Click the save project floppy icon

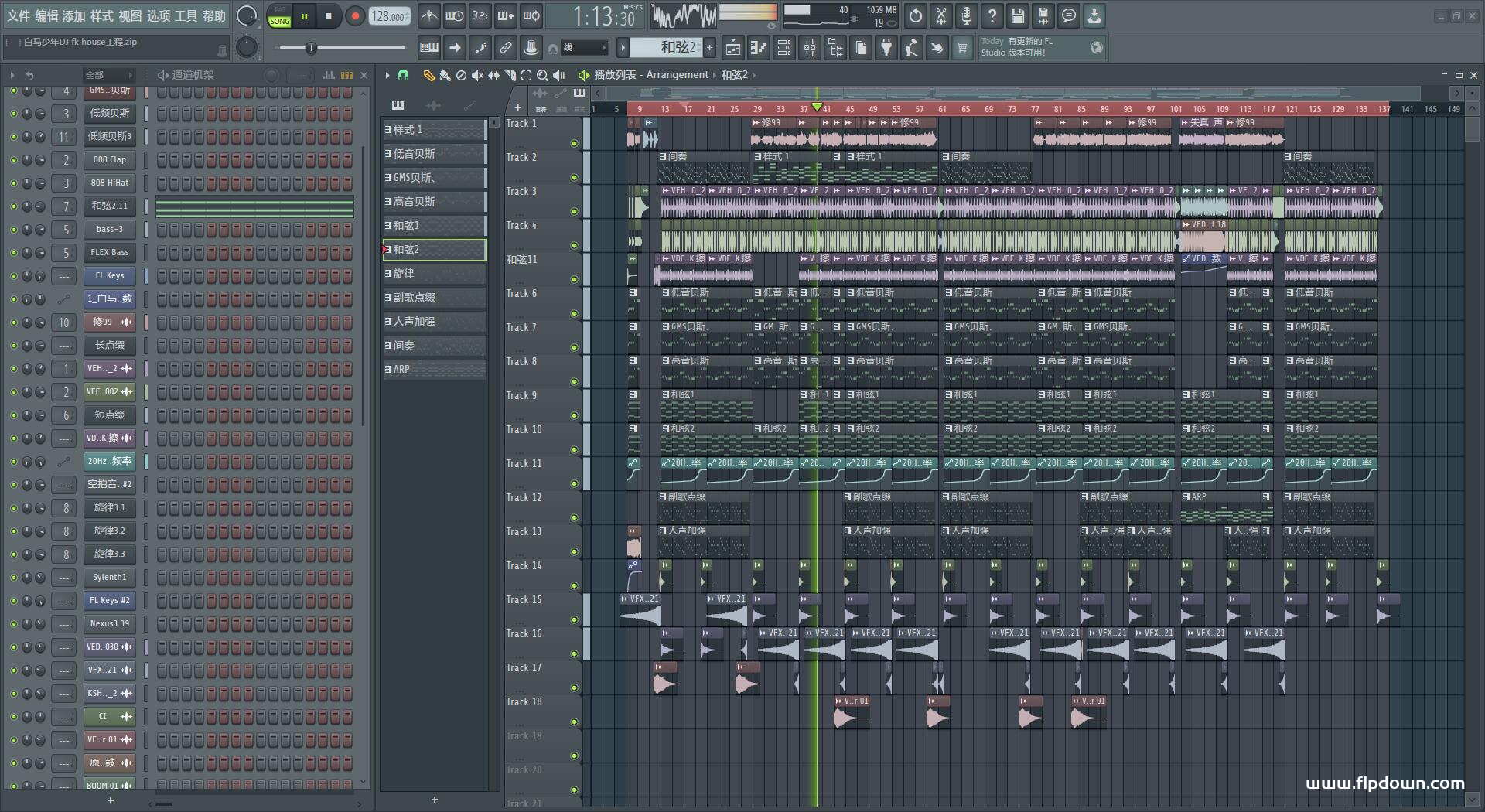pyautogui.click(x=1018, y=15)
